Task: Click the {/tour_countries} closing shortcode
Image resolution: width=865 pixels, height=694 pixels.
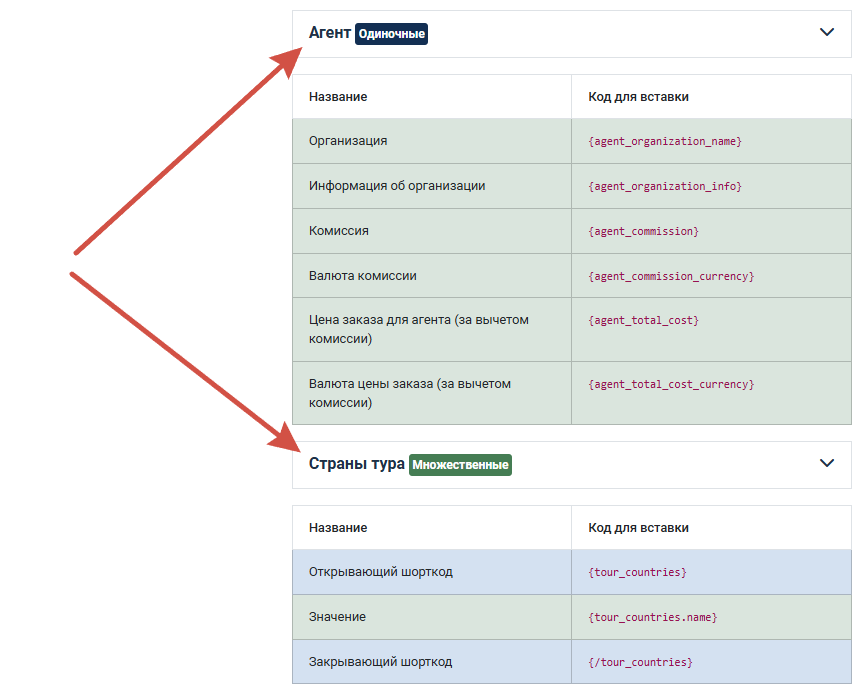Action: [x=640, y=662]
